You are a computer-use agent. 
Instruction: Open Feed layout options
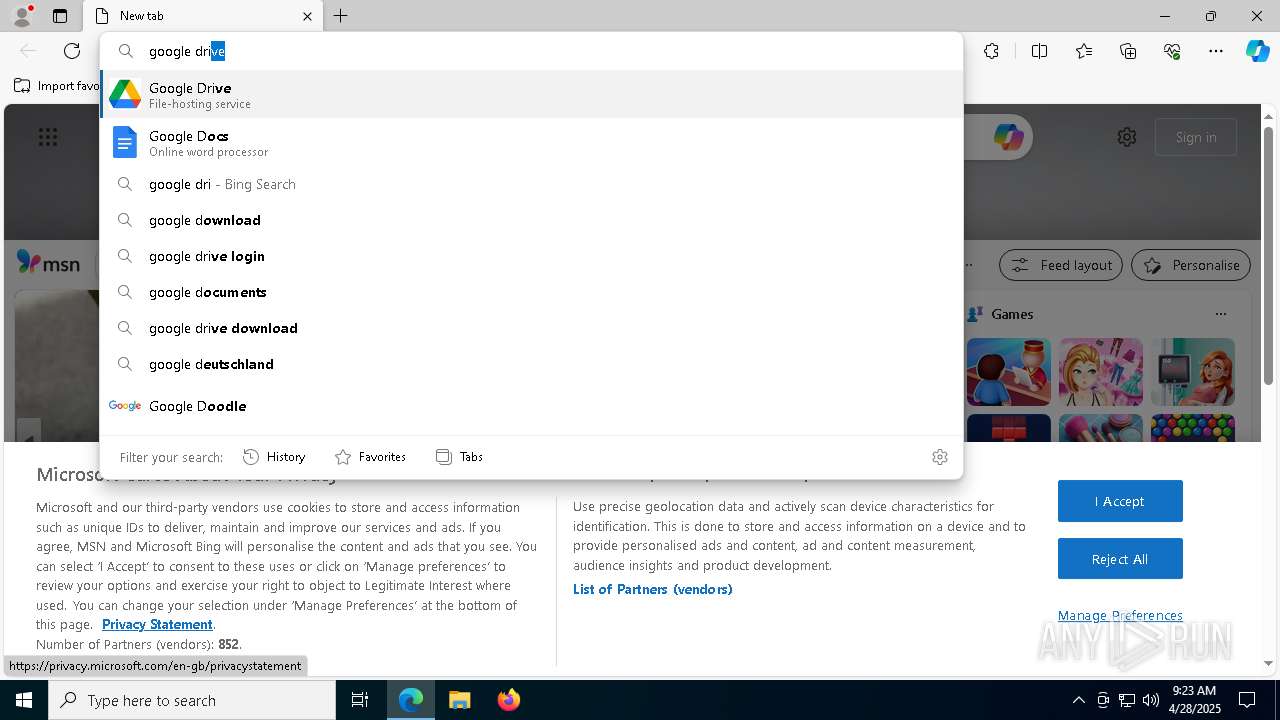point(1061,265)
